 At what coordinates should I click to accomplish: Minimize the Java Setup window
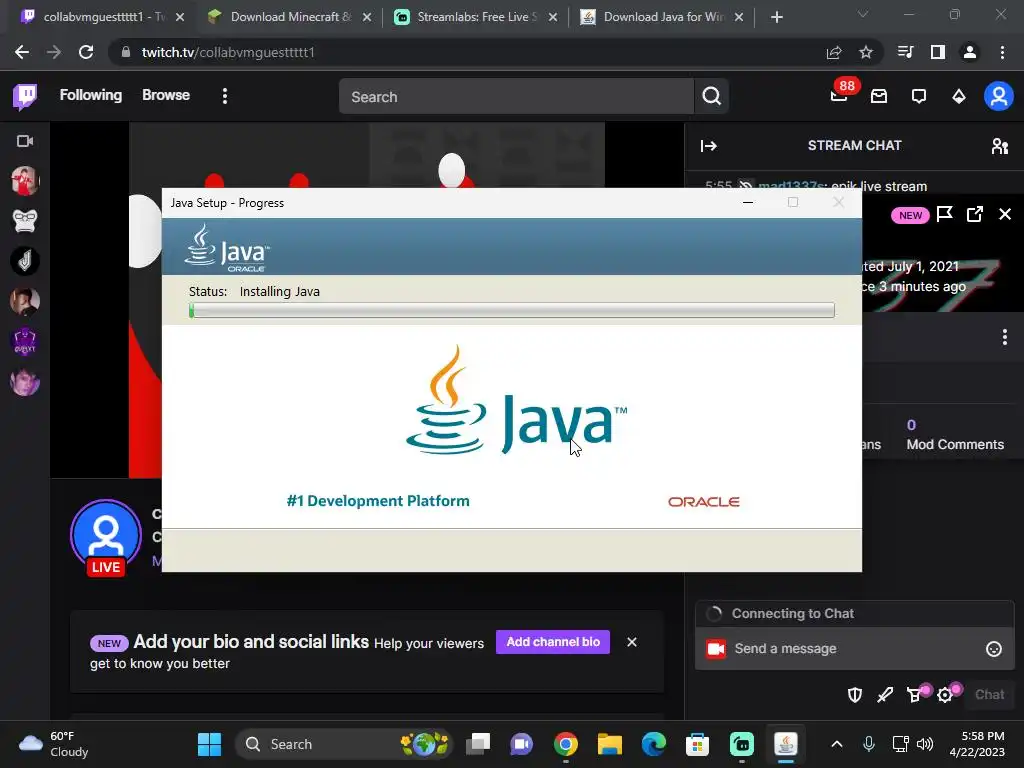point(748,202)
